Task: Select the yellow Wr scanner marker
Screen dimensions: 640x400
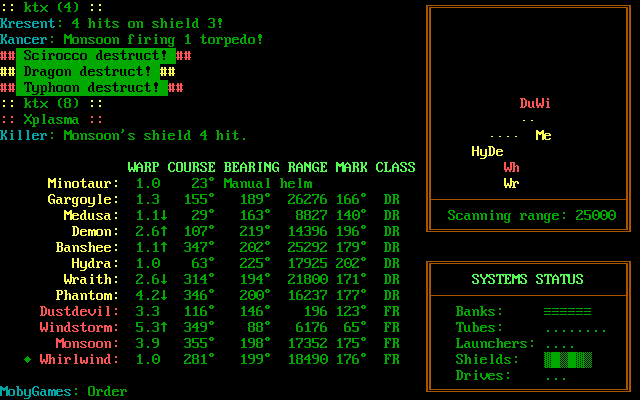Action: pyautogui.click(x=511, y=183)
